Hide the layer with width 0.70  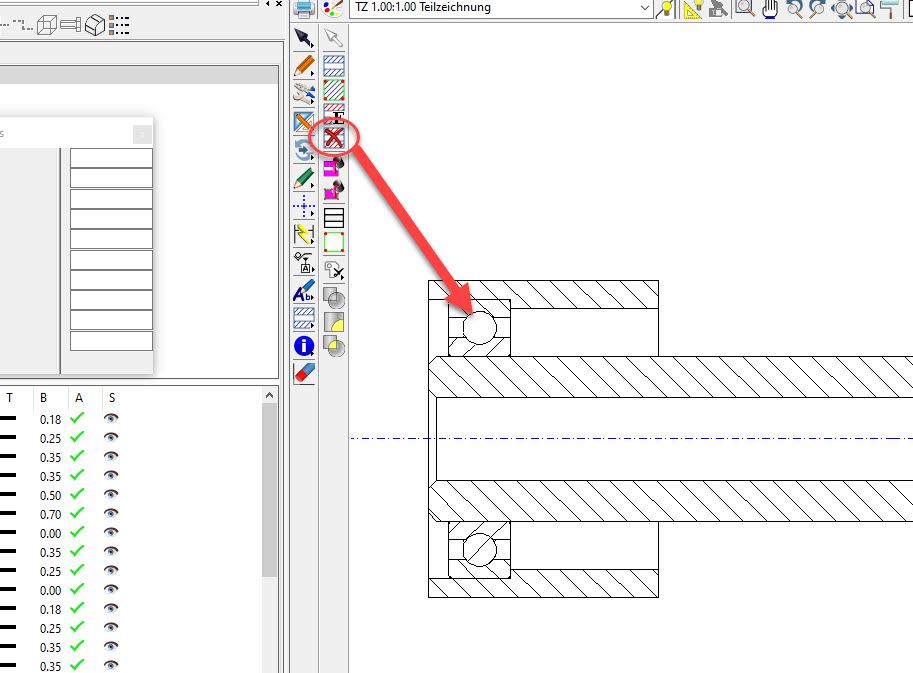[111, 514]
